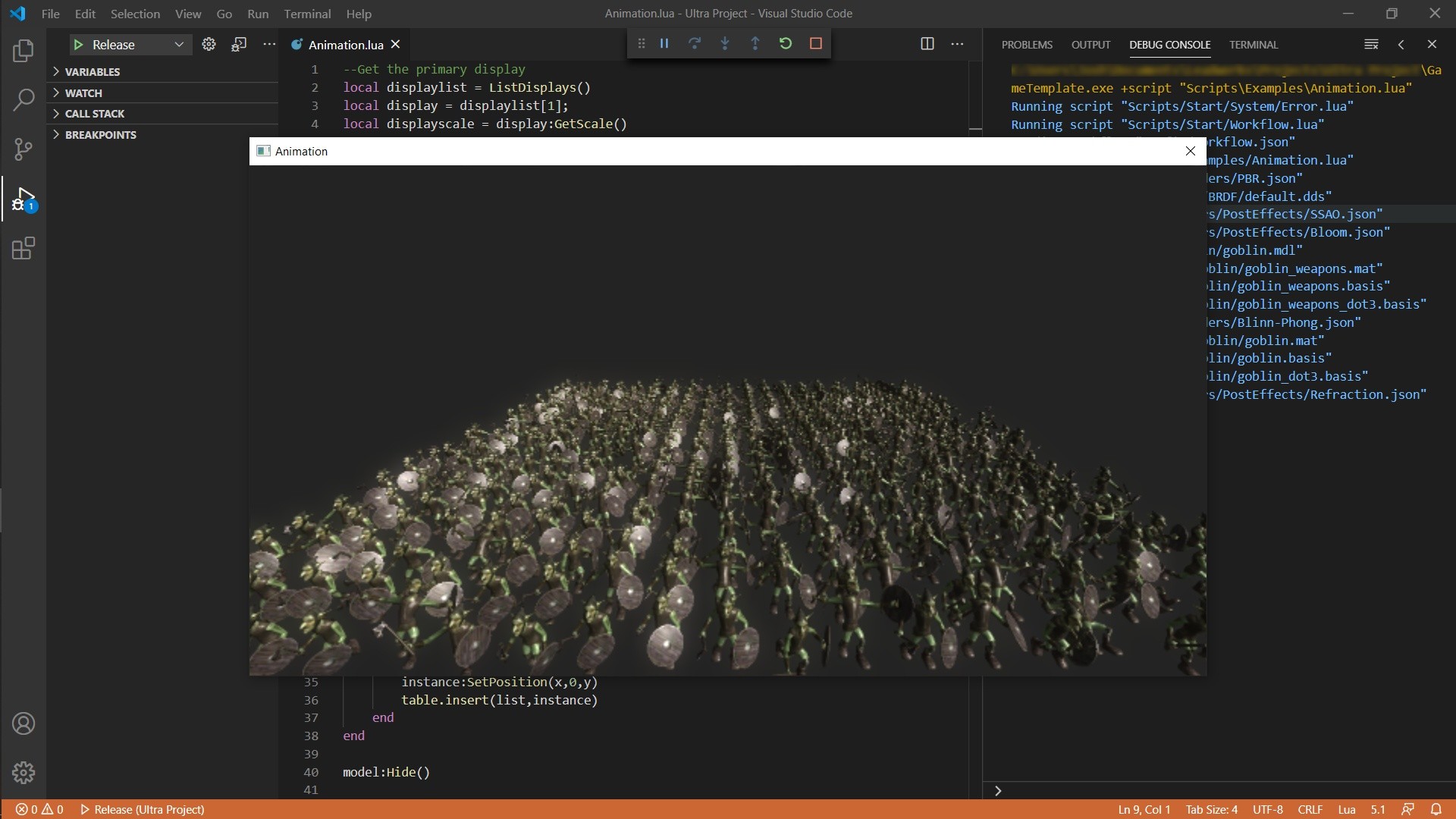This screenshot has height=819, width=1456.
Task: Open the Release launch configuration dropdown
Action: point(179,44)
